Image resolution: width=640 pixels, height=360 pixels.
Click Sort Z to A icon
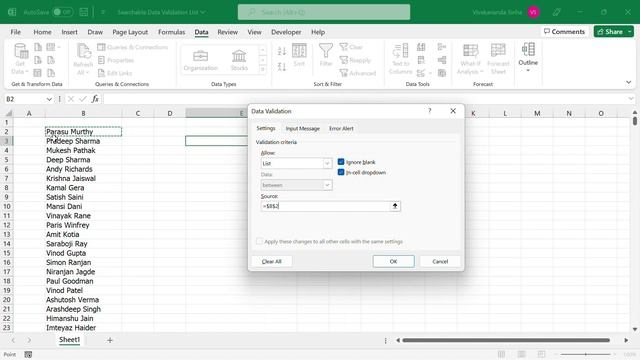282,67
